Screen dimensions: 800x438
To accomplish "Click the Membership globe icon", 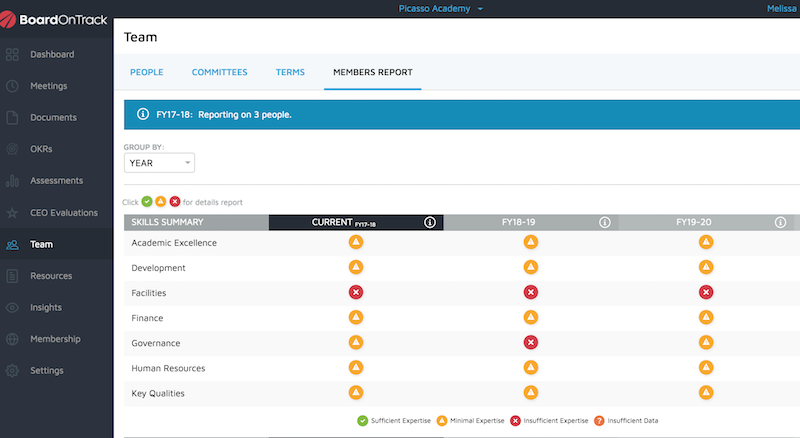I will tap(12, 339).
